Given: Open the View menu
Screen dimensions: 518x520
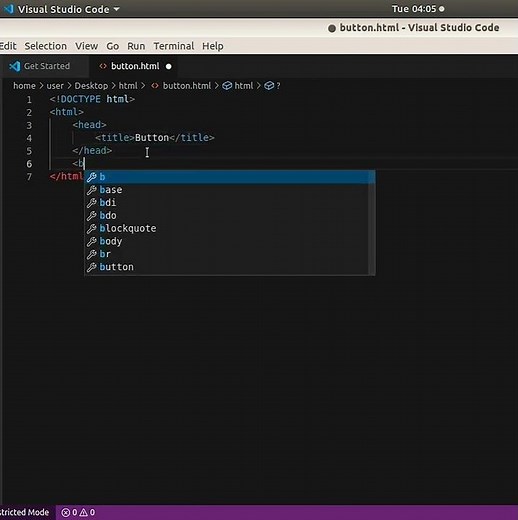Looking at the screenshot, I should click(86, 46).
